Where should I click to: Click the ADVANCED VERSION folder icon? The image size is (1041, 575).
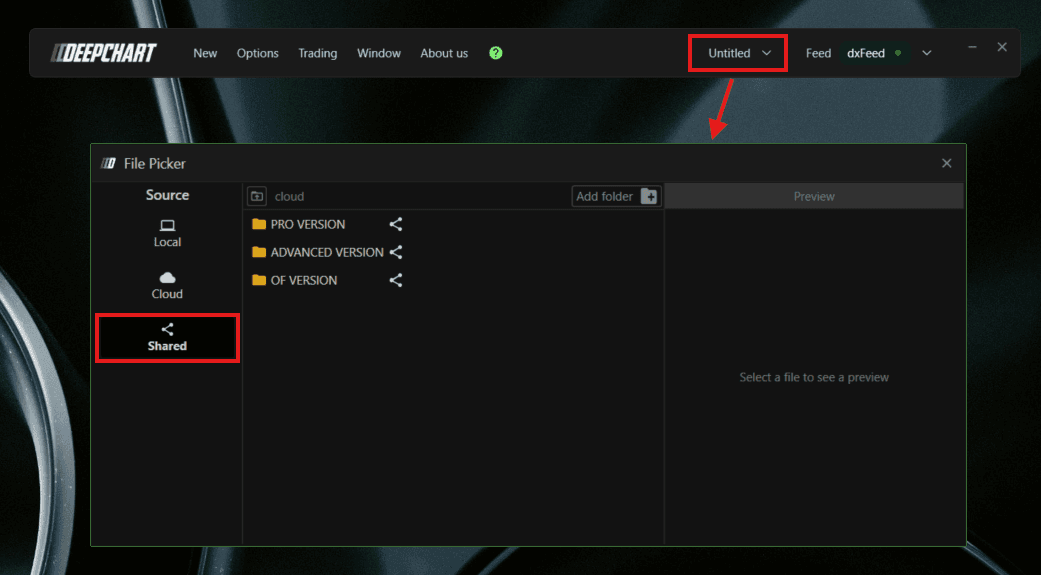(259, 252)
